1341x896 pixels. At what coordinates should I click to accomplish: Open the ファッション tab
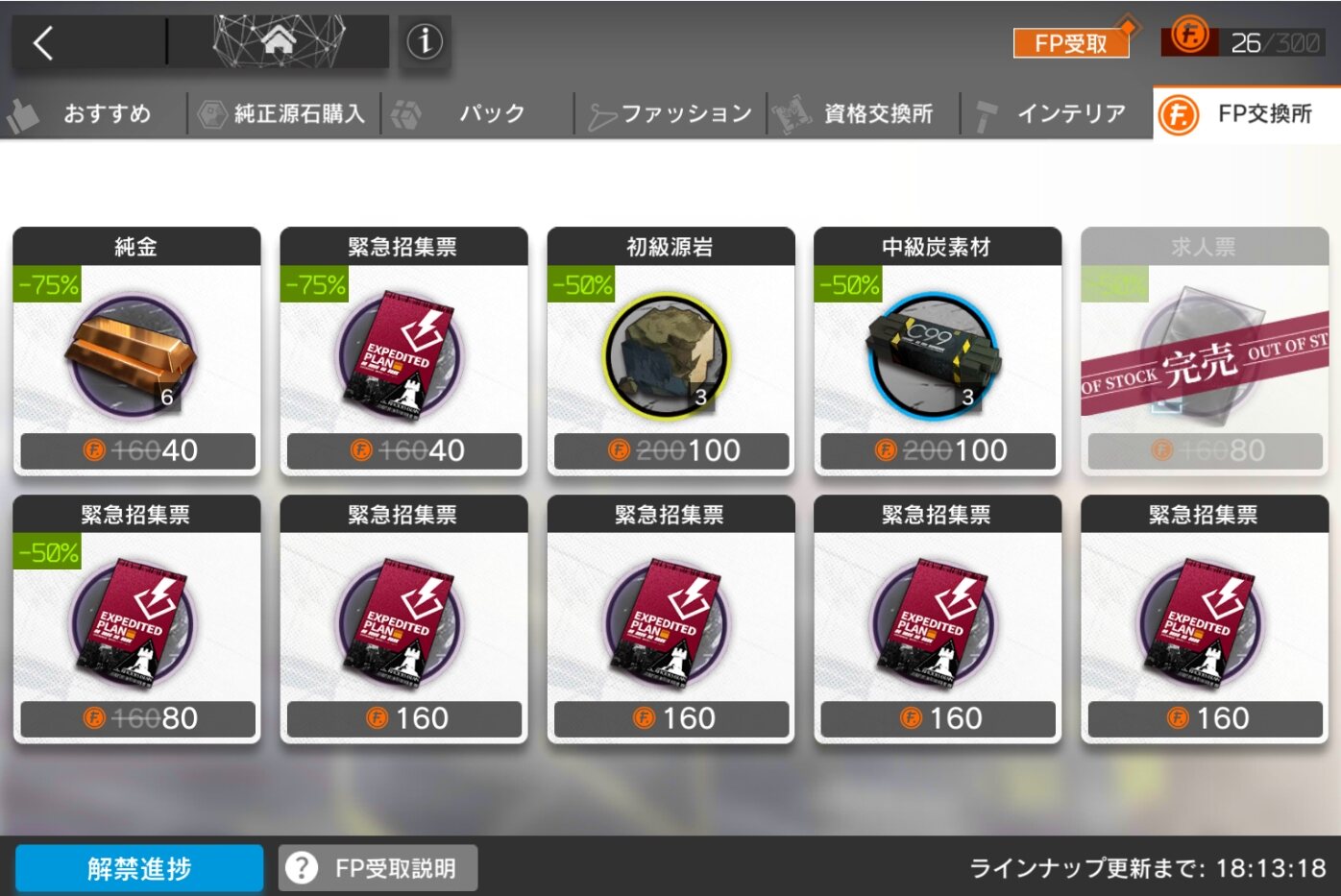[670, 114]
